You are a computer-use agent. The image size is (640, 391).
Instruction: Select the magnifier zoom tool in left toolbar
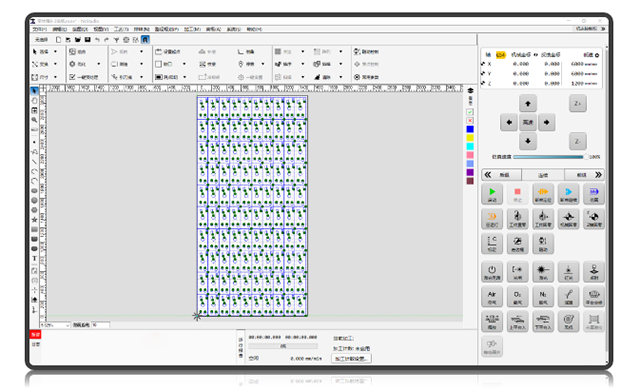[34, 120]
